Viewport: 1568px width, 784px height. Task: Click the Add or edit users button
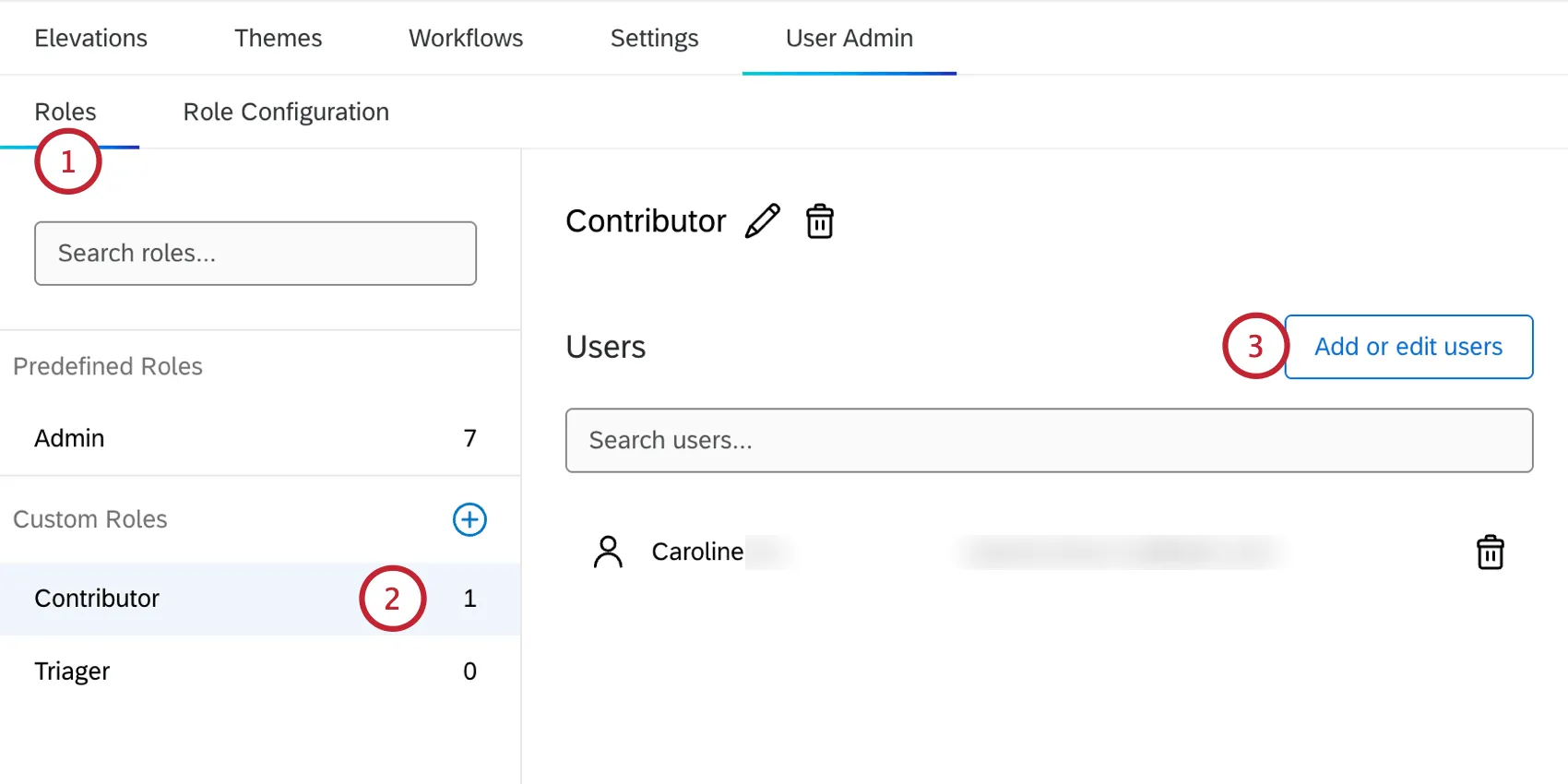point(1408,347)
